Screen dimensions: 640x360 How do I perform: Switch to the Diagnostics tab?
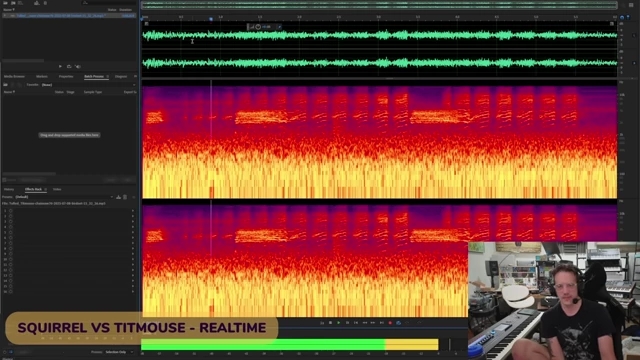pos(121,76)
